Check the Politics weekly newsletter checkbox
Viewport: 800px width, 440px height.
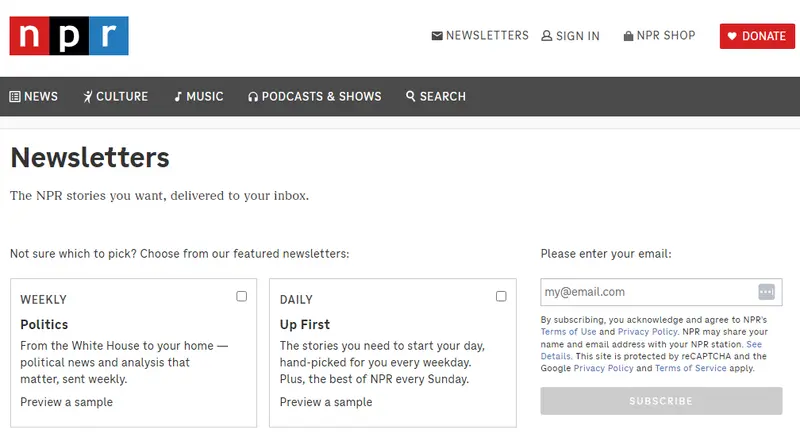pos(241,296)
